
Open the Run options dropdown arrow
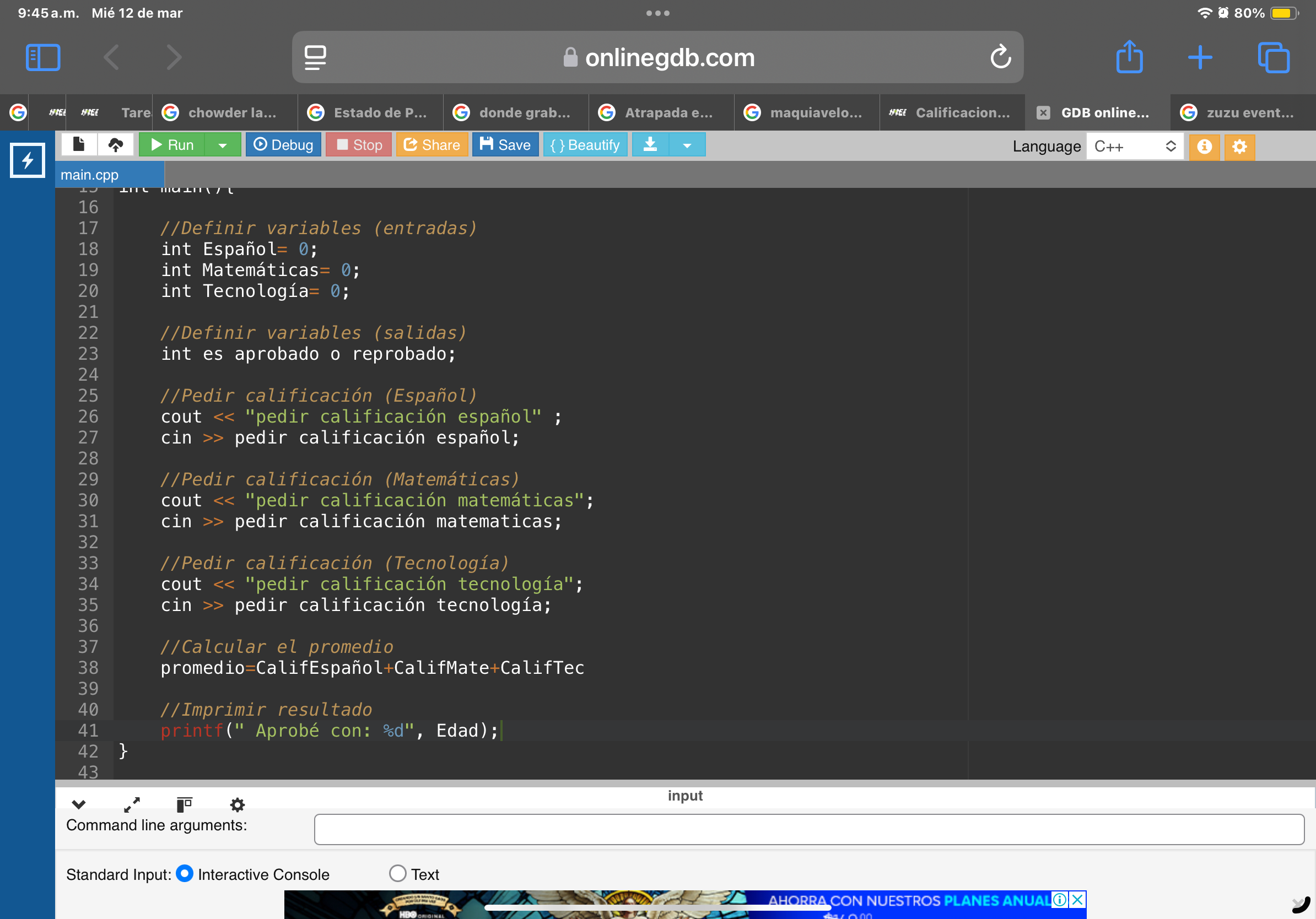pyautogui.click(x=223, y=145)
